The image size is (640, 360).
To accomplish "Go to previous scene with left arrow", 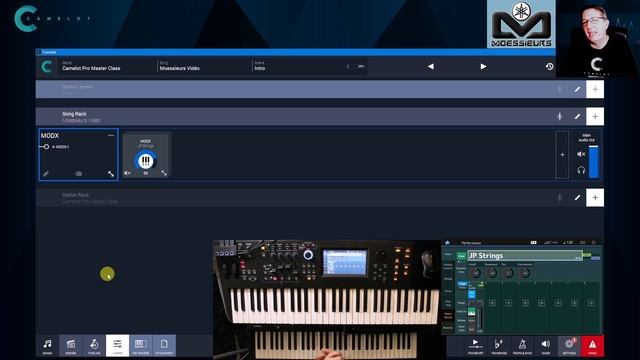I will coord(431,66).
